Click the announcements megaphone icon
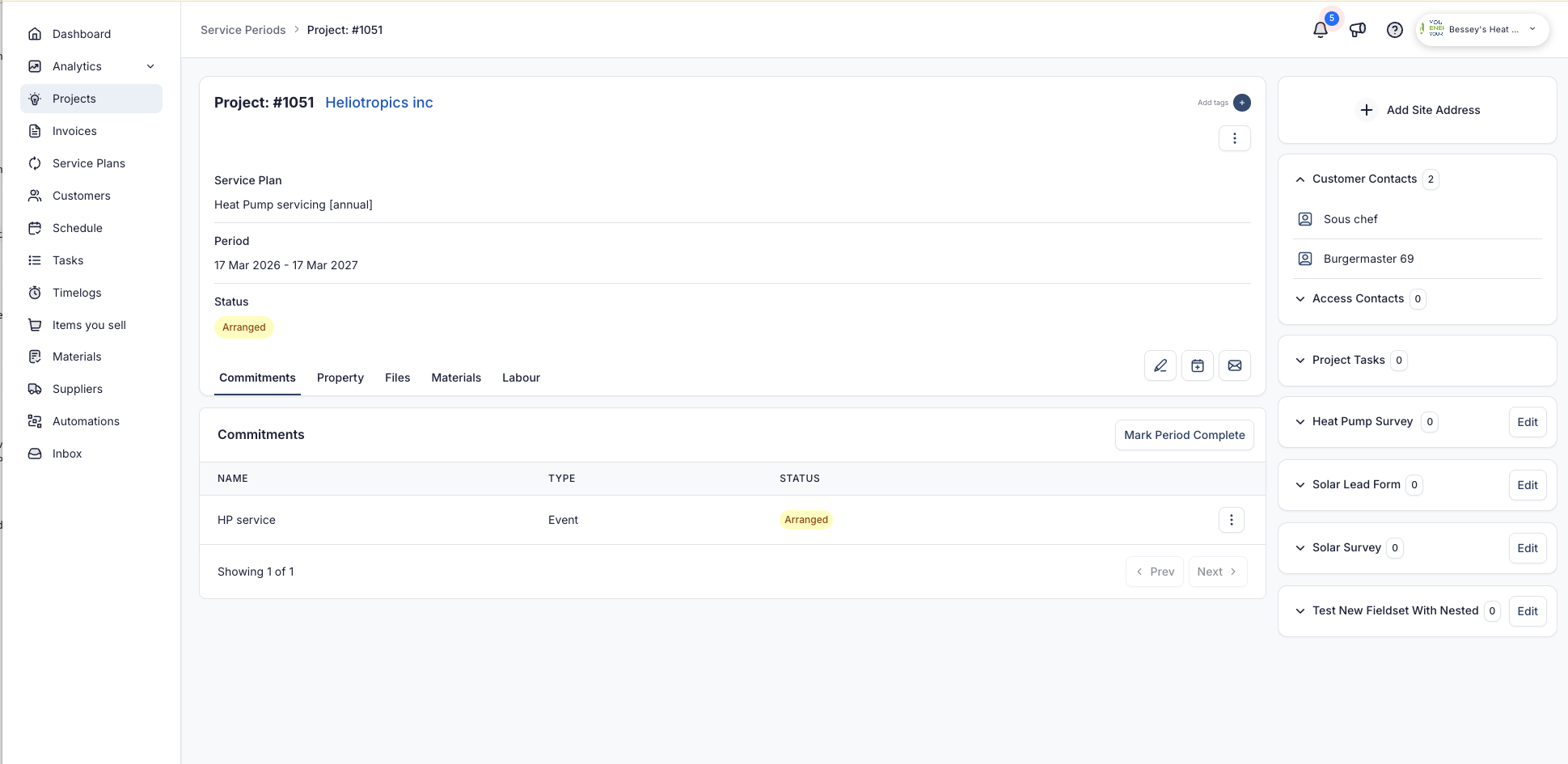This screenshot has height=764, width=1568. (1358, 30)
